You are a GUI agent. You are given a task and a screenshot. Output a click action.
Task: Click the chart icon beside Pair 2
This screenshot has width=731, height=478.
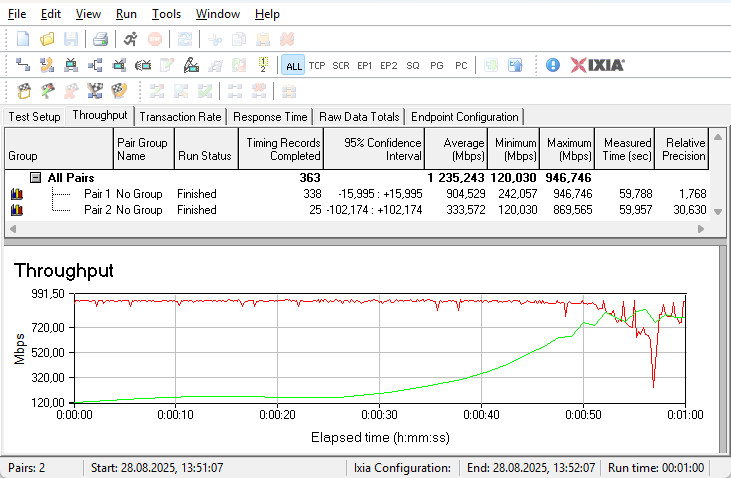pos(17,210)
